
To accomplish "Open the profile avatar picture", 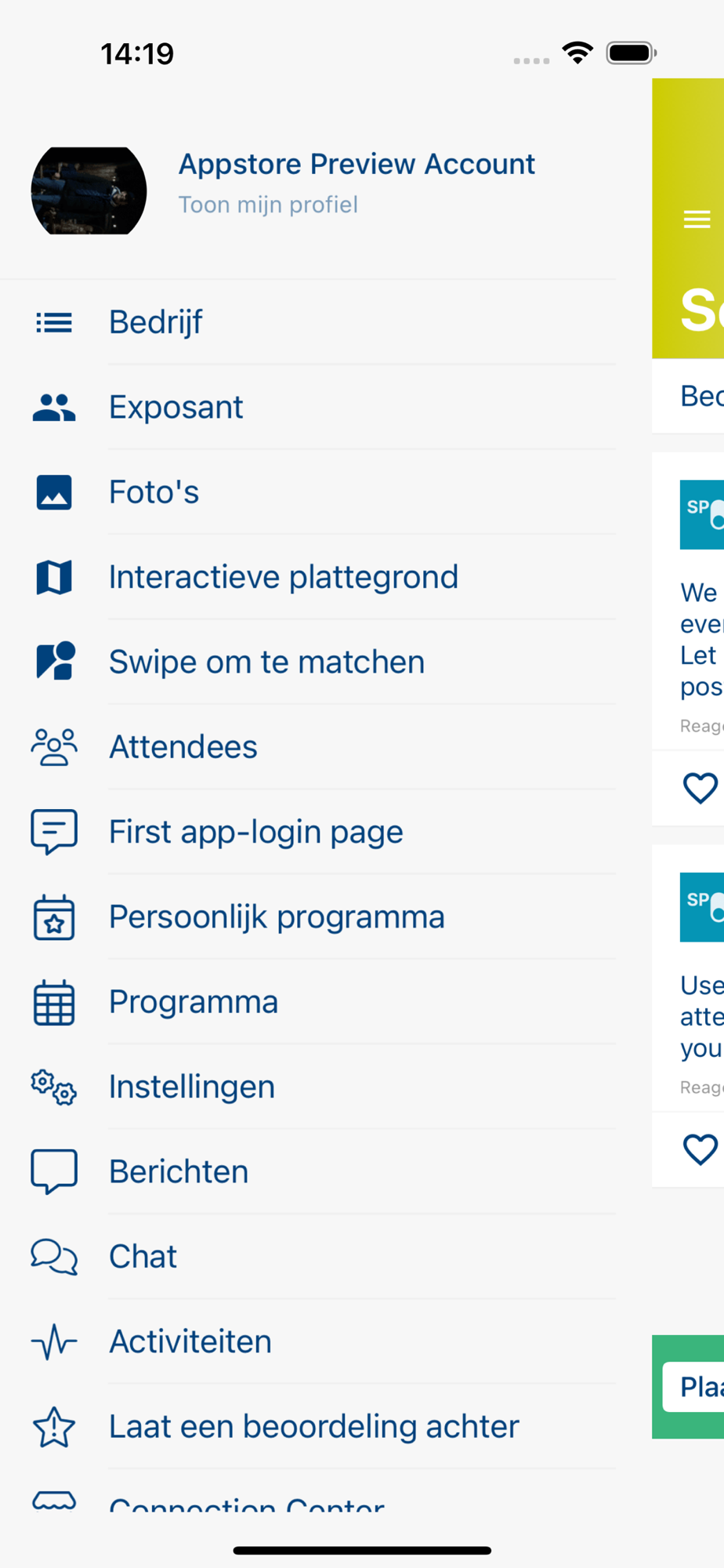I will click(x=89, y=191).
